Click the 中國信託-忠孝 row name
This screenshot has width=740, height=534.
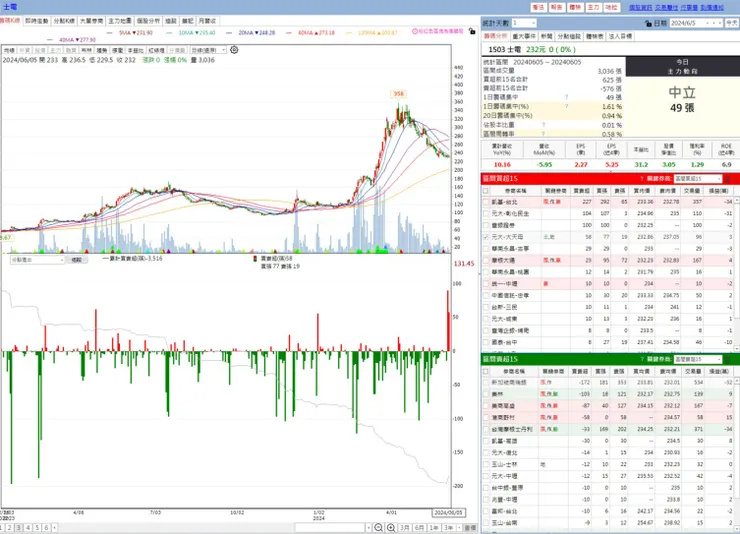pyautogui.click(x=511, y=295)
